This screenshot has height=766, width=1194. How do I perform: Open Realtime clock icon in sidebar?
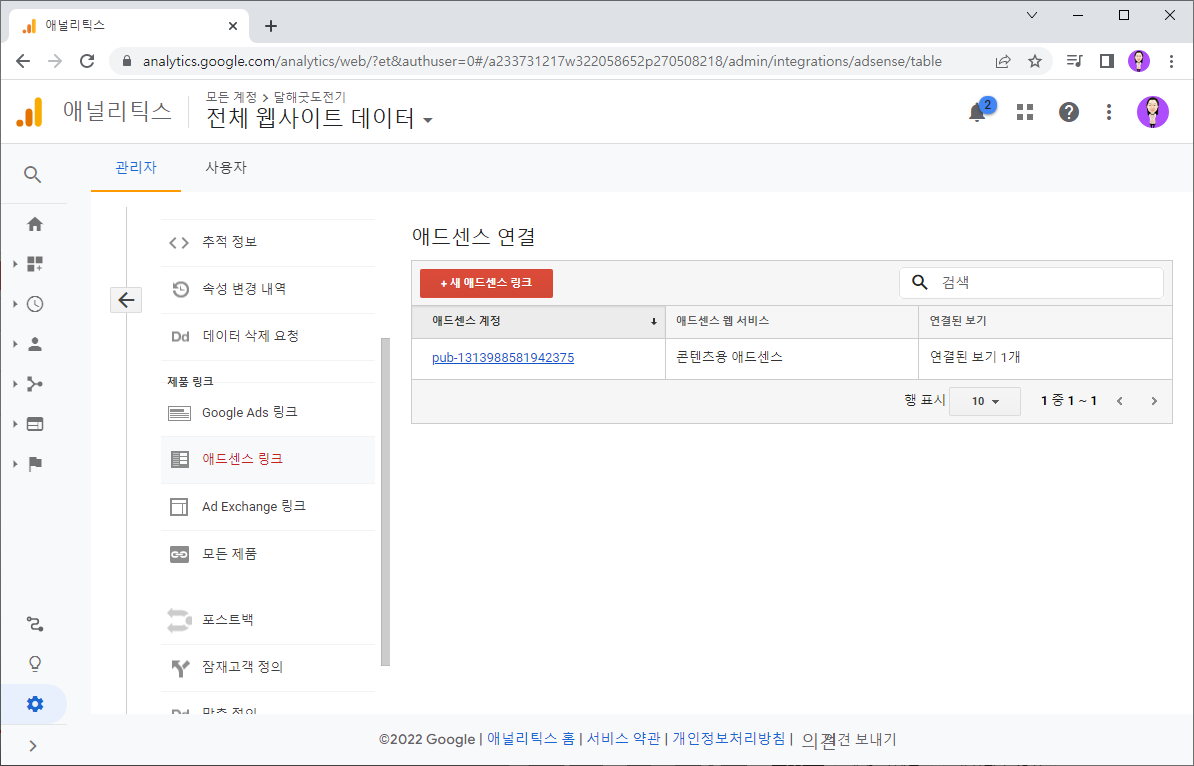click(35, 304)
